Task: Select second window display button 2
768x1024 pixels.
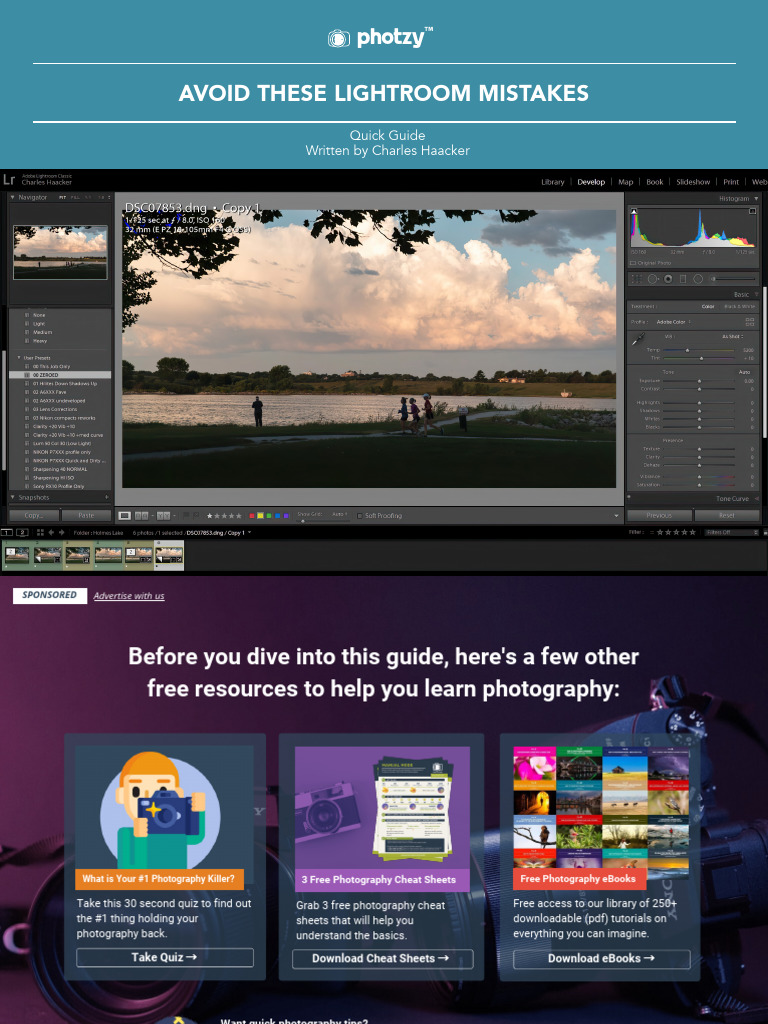Action: [x=22, y=533]
